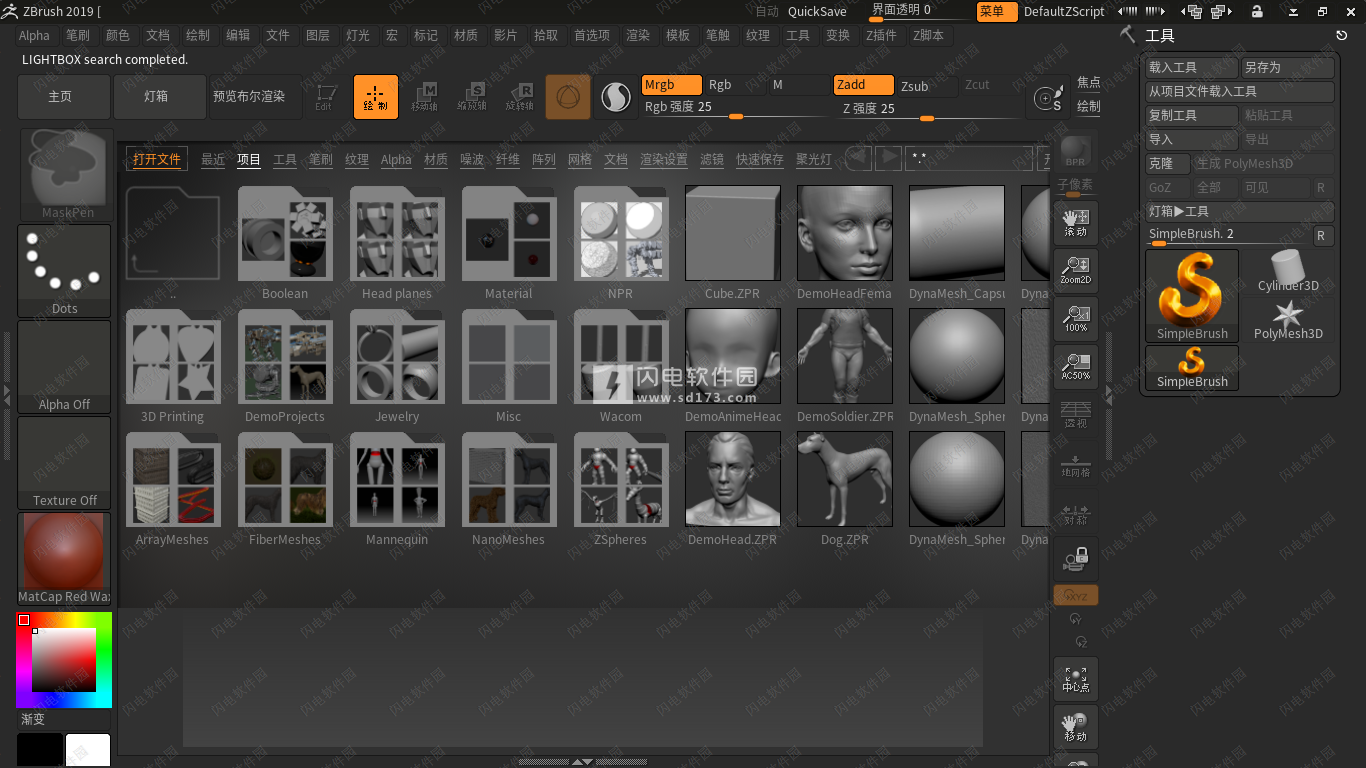
Task: Select the 旋转轴 rotate gizmo icon
Action: point(520,97)
